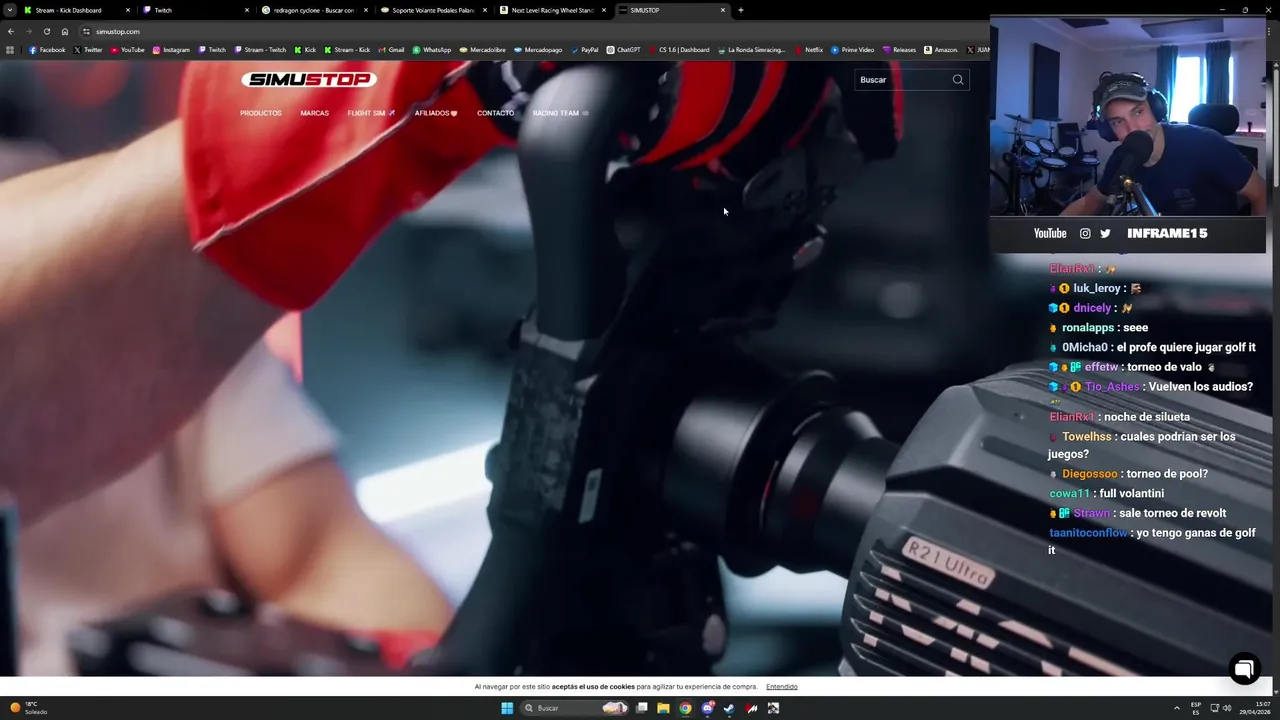Image resolution: width=1280 pixels, height=720 pixels.
Task: Click YouTube text in stream overlay
Action: (x=1050, y=233)
